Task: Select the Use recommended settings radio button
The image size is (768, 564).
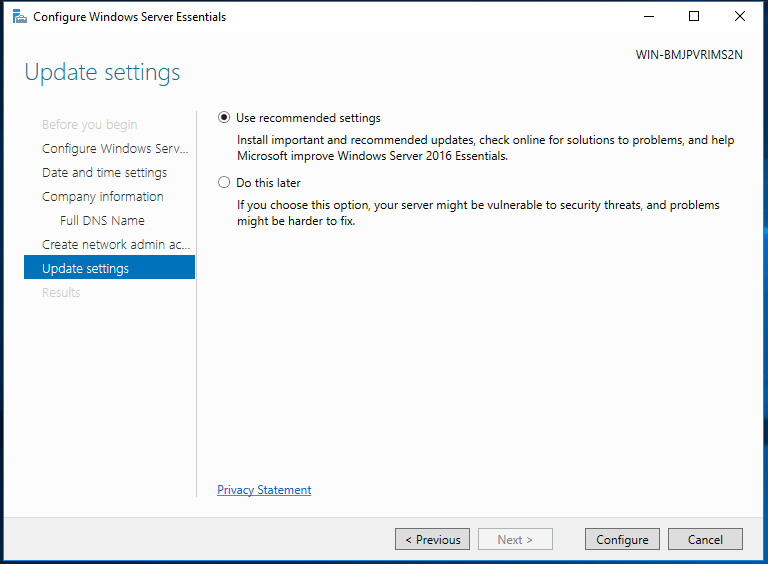Action: 224,118
